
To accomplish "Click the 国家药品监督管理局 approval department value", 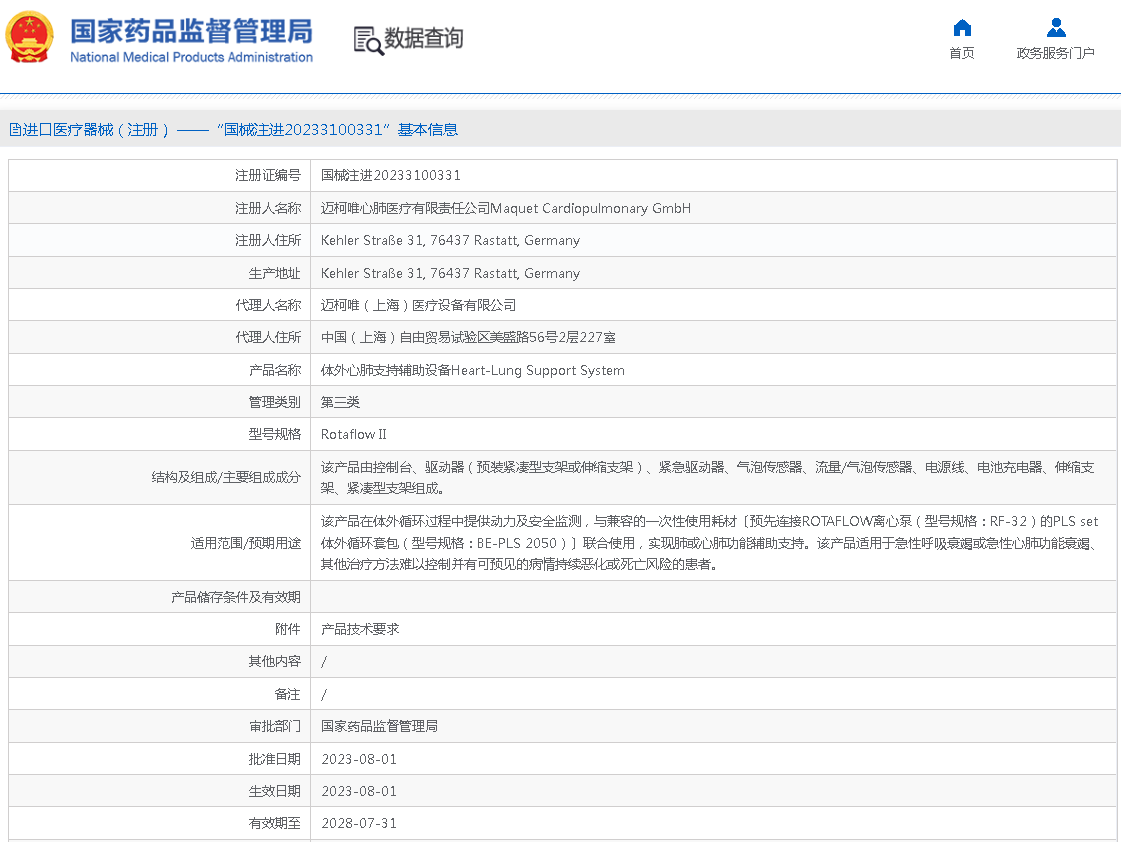I will pos(379,726).
